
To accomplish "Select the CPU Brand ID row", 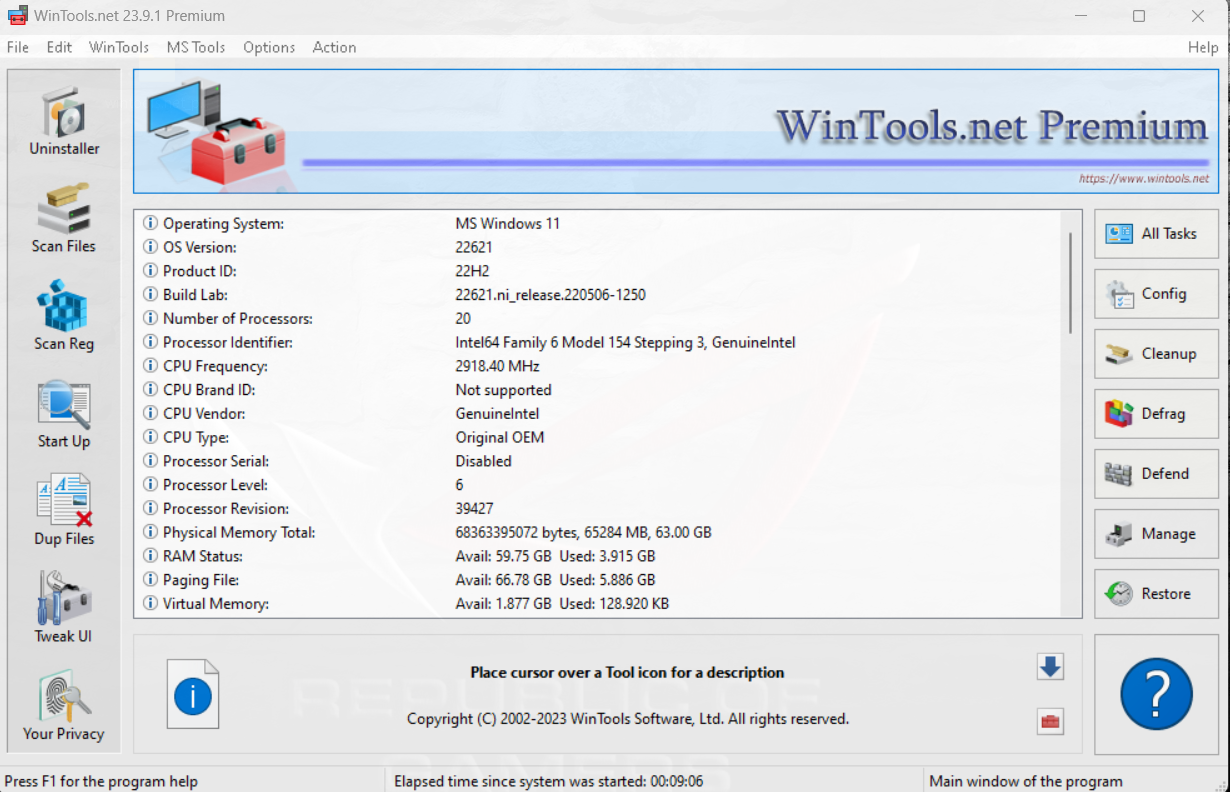I will [x=598, y=390].
